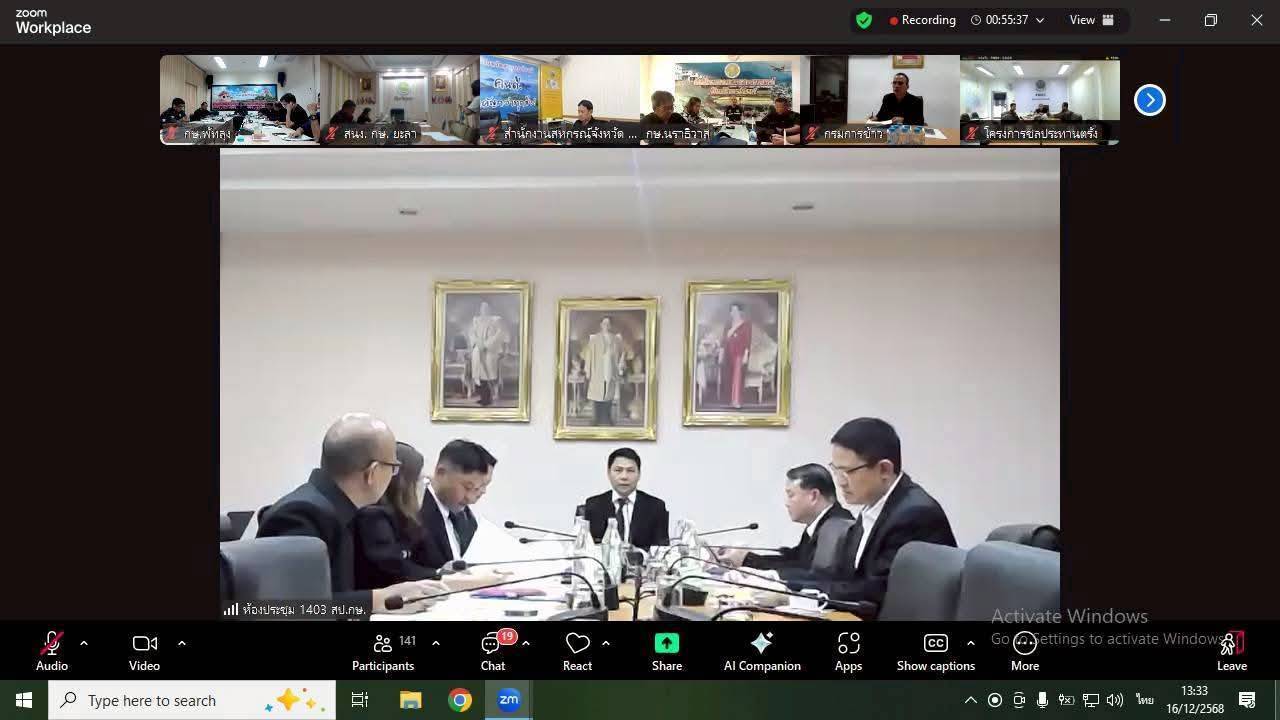
Task: Expand audio settings arrow next to Audio
Action: coord(84,643)
